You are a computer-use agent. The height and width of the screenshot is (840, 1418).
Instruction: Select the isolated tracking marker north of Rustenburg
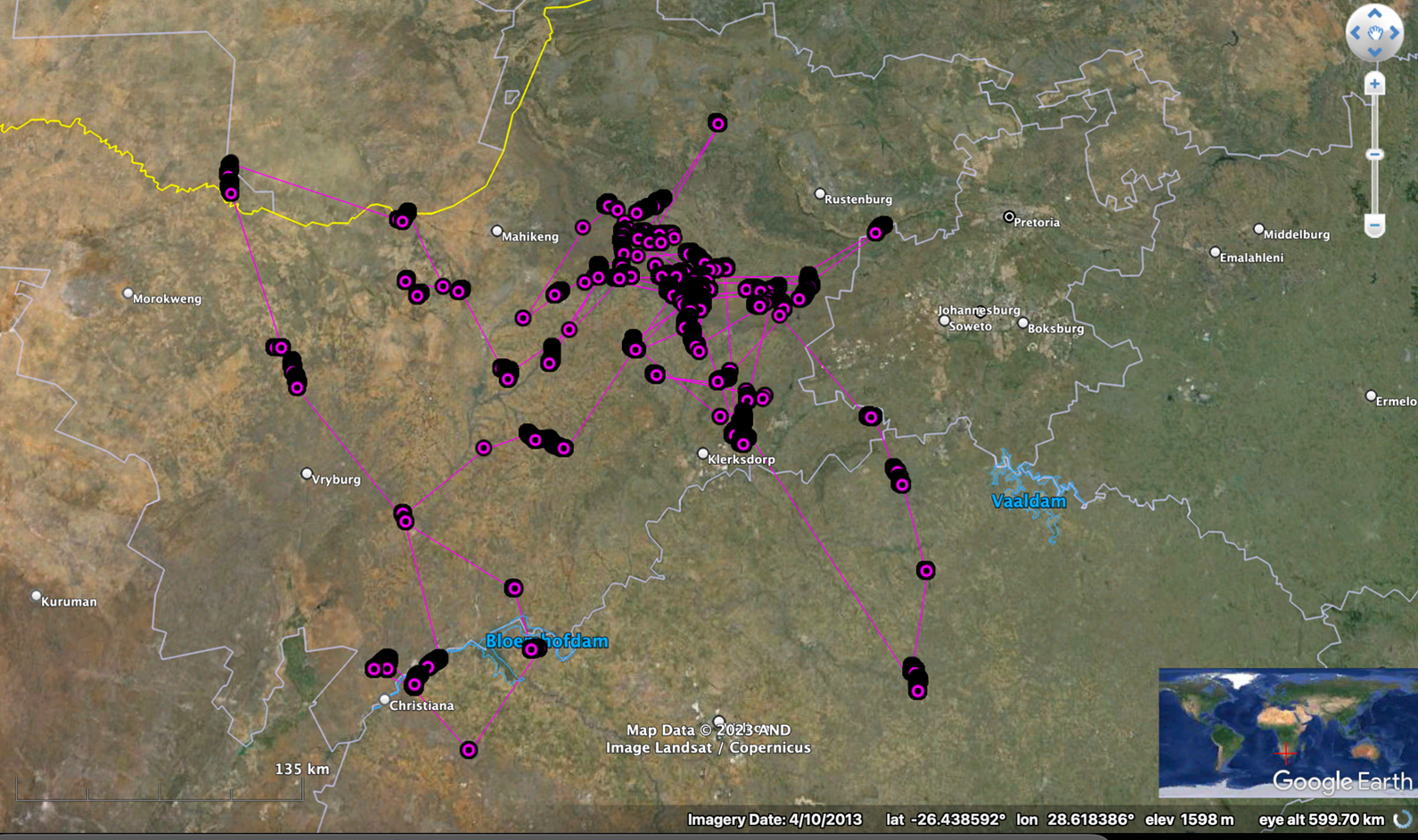(717, 123)
